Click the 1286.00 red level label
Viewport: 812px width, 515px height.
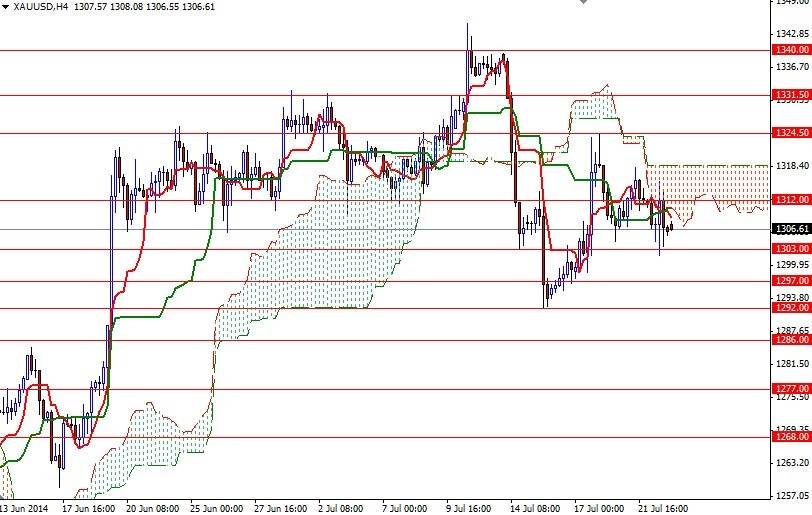tap(790, 340)
